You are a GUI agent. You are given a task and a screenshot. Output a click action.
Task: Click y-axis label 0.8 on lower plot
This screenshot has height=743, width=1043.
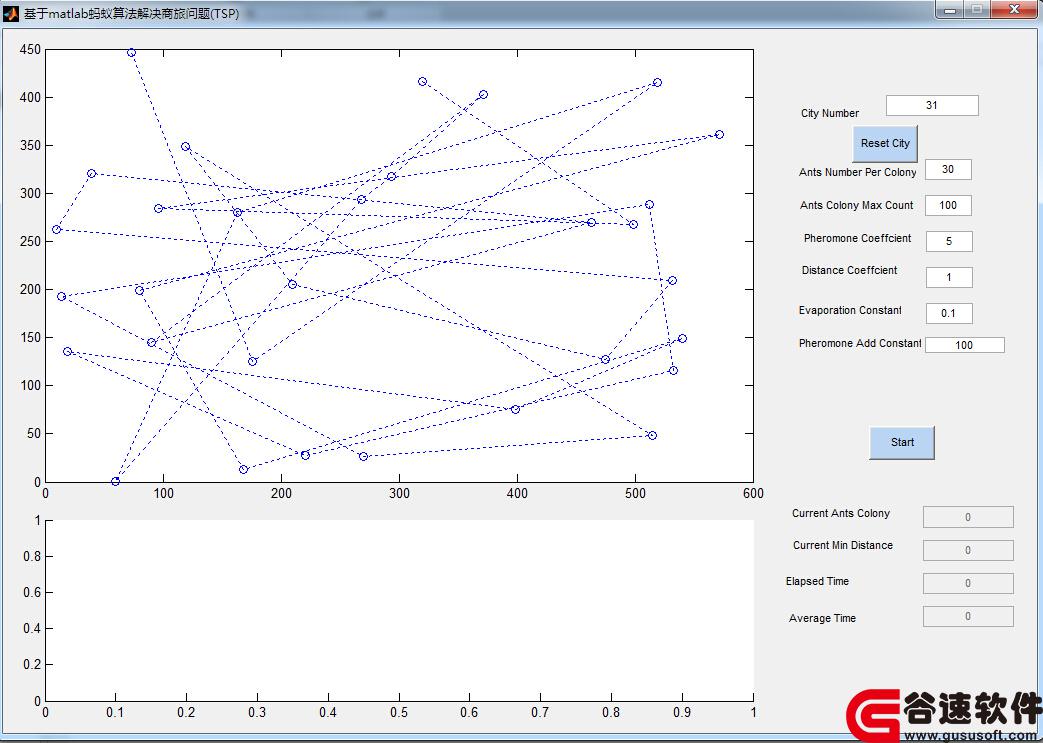click(x=32, y=556)
